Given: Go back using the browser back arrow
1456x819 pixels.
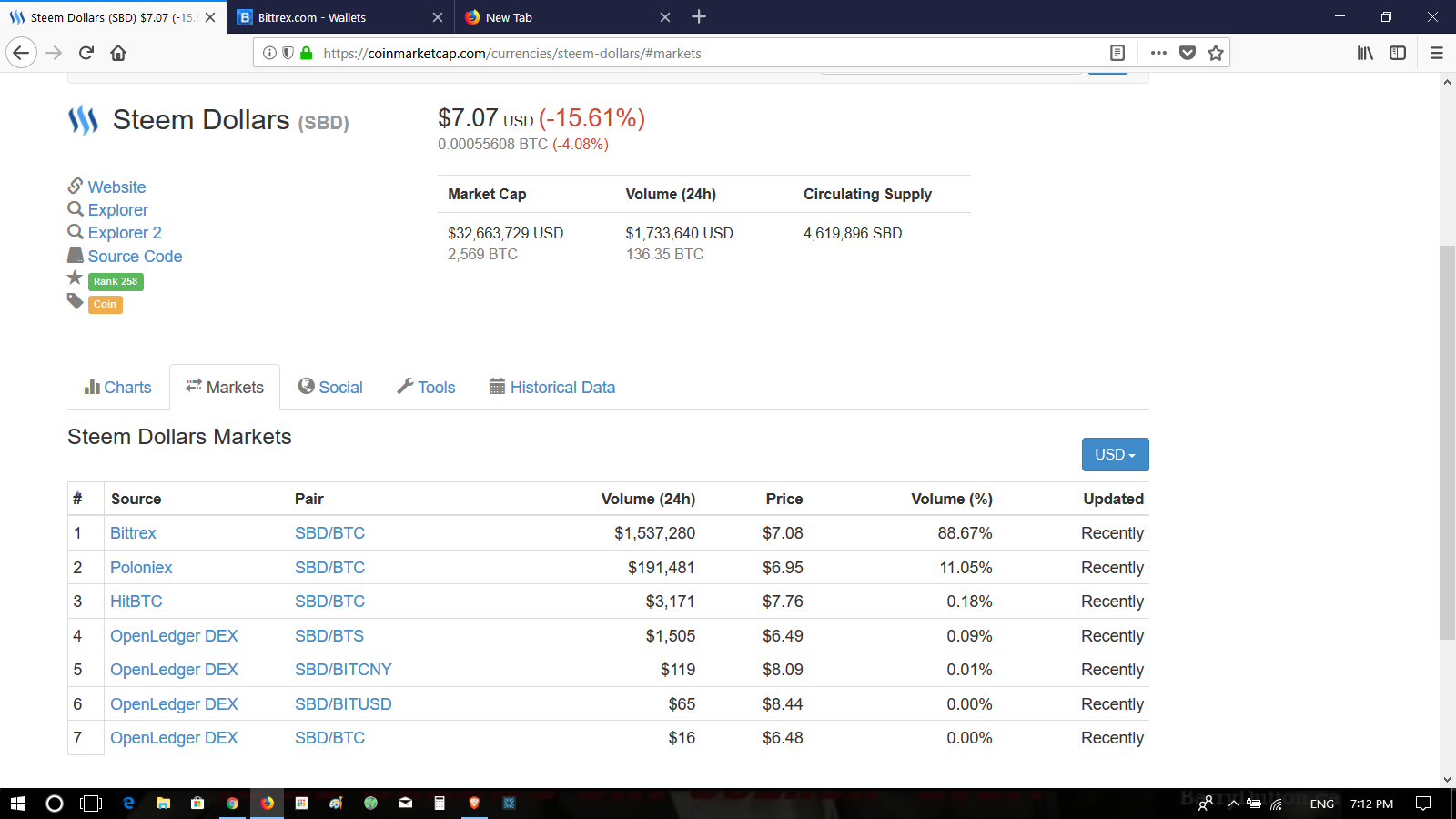Looking at the screenshot, I should (22, 53).
